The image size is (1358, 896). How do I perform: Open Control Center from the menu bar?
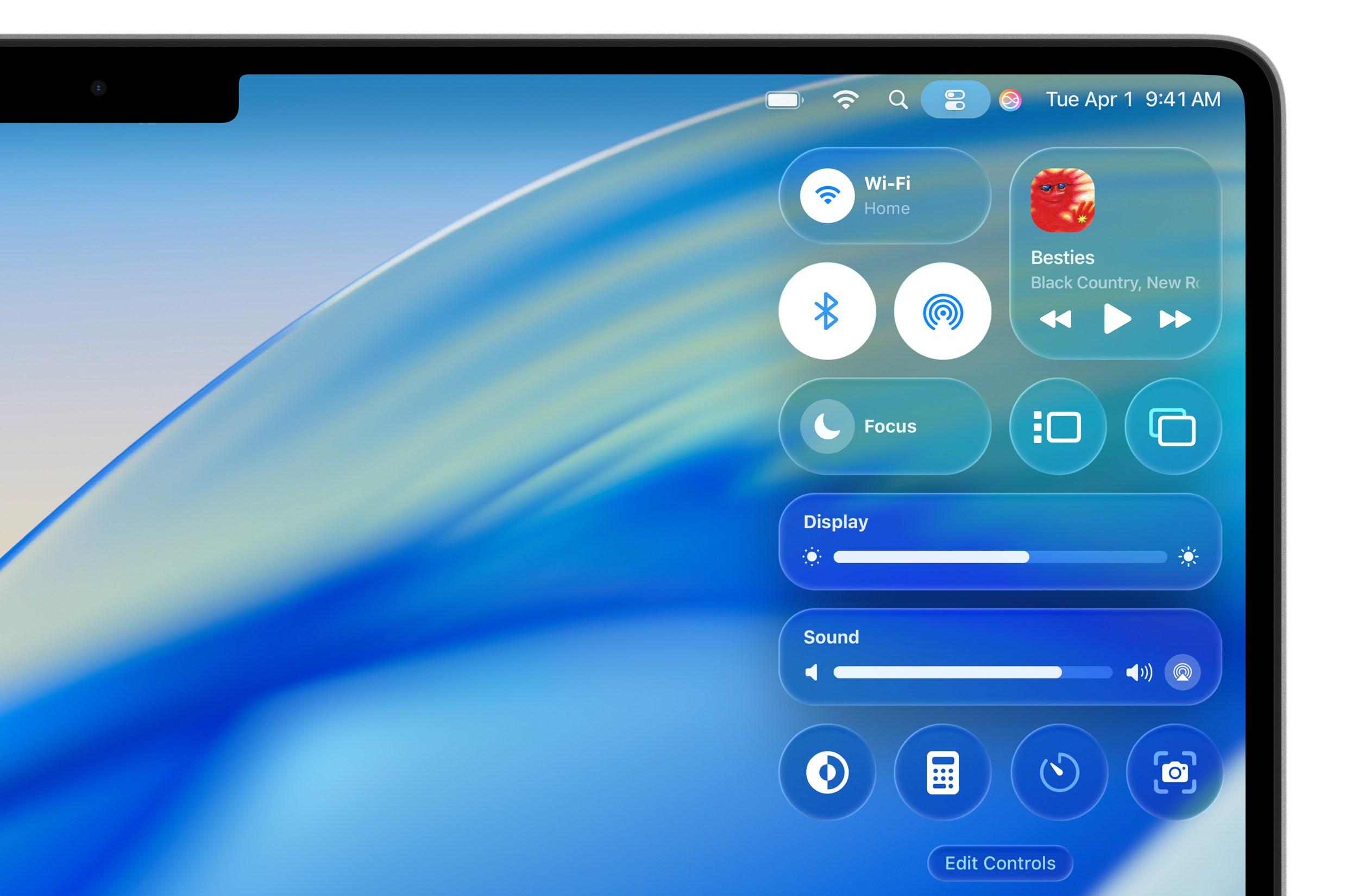click(x=956, y=99)
